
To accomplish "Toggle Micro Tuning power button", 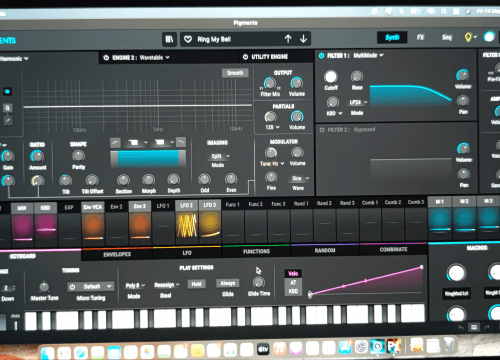I will (x=72, y=287).
